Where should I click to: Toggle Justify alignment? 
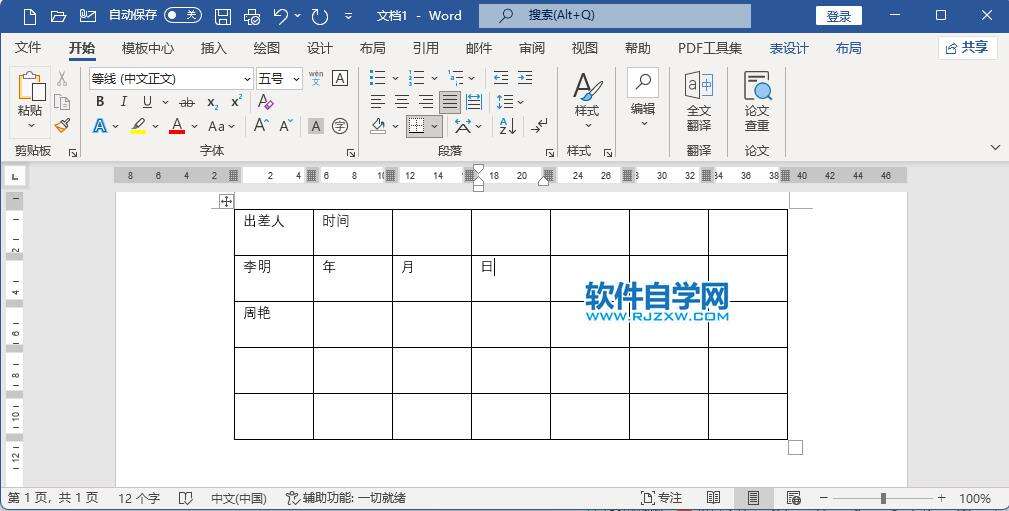(x=450, y=102)
